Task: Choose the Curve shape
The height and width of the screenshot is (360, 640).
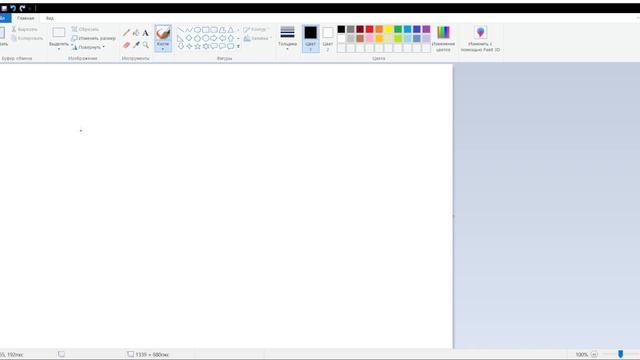Action: click(189, 30)
